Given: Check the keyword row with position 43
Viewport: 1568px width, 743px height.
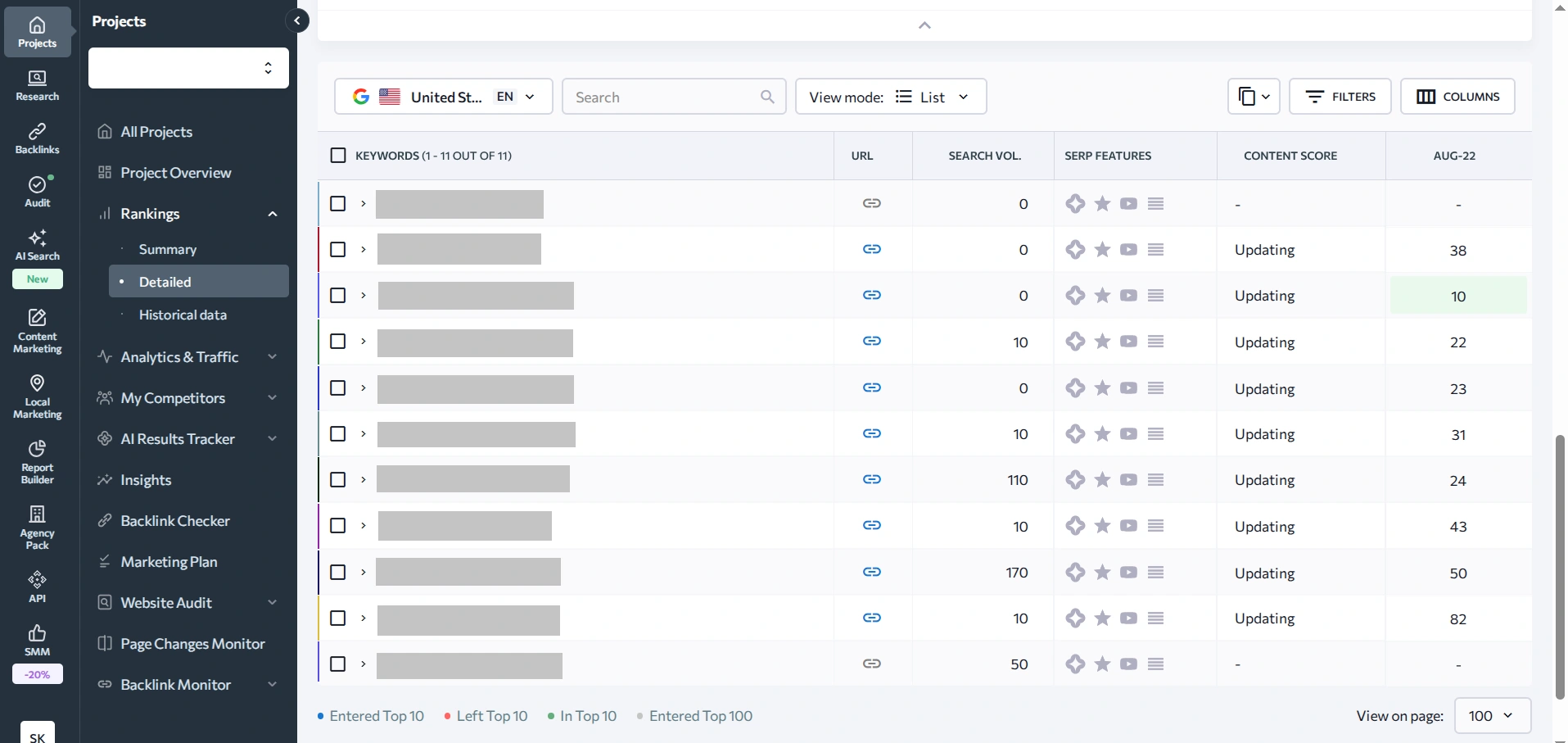Looking at the screenshot, I should click(x=338, y=526).
